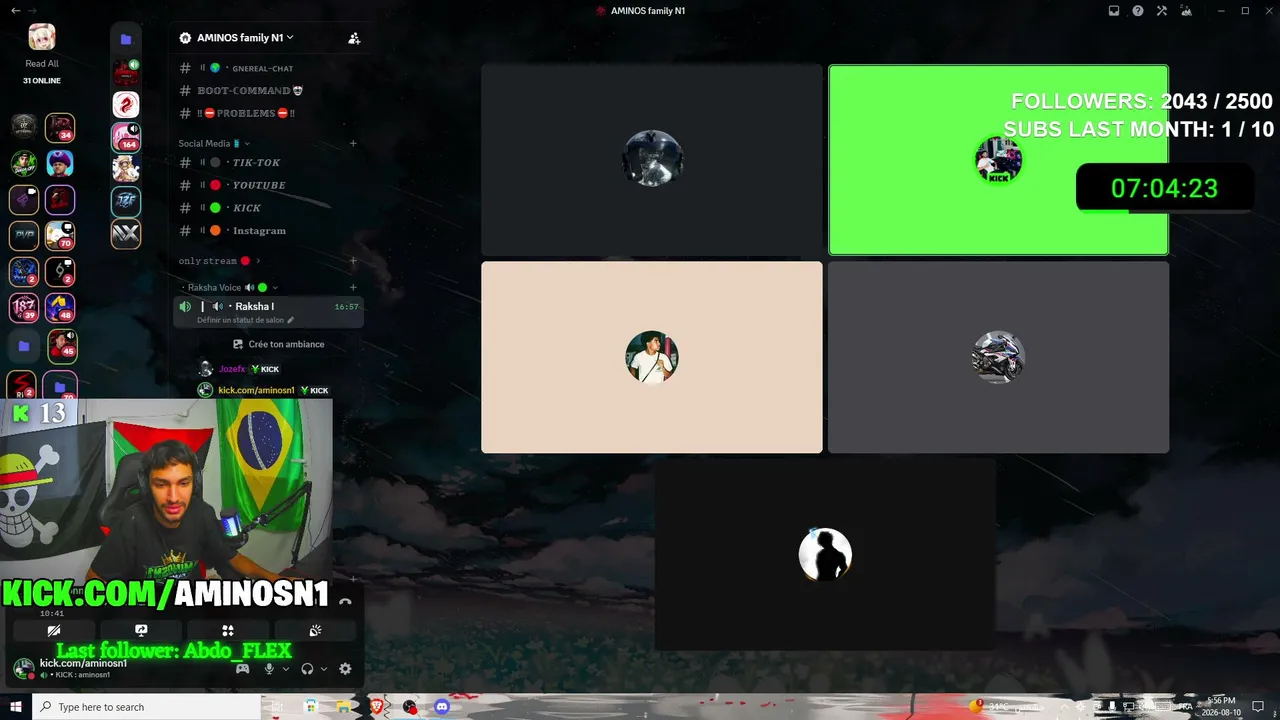Viewport: 1280px width, 720px height.
Task: Select the silhouette avatar participant tile
Action: click(825, 555)
